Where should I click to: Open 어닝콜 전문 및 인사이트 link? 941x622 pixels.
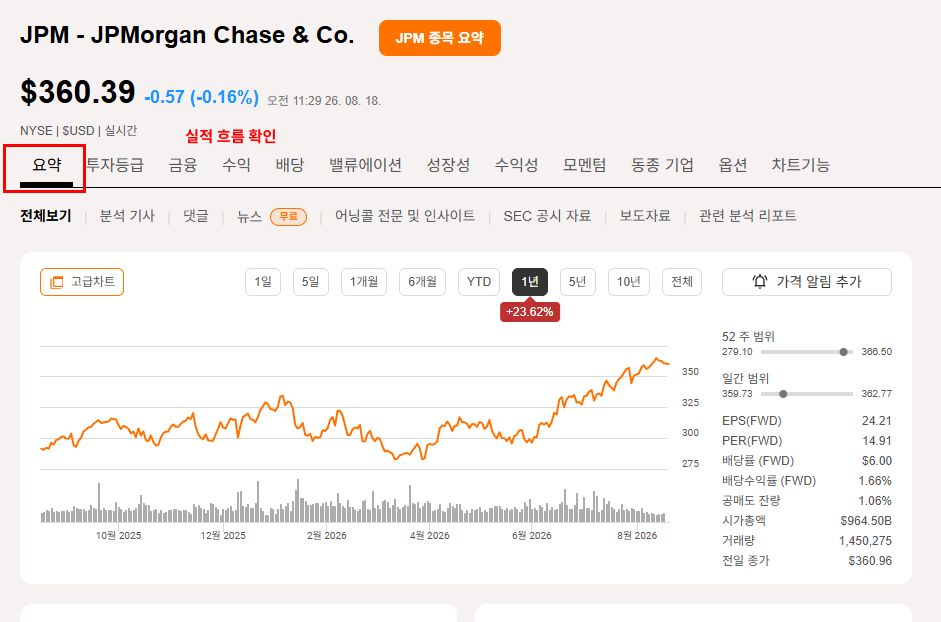(x=405, y=216)
